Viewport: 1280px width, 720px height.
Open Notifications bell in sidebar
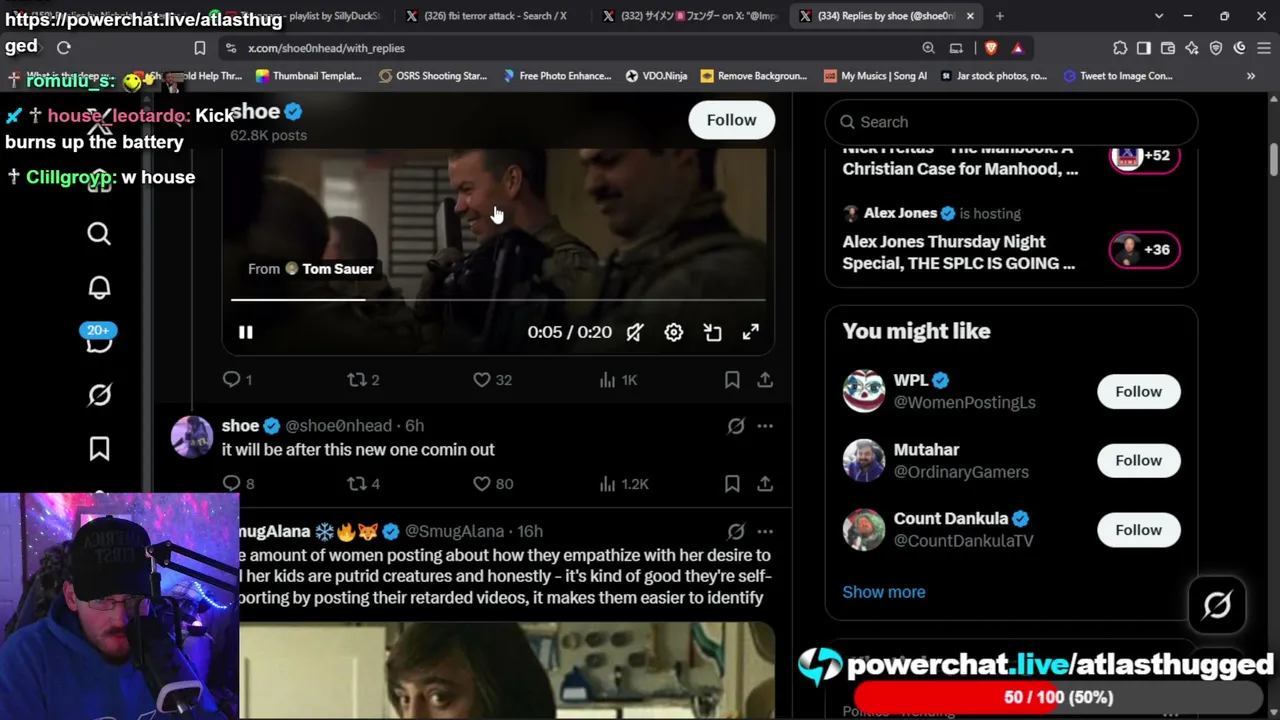99,288
